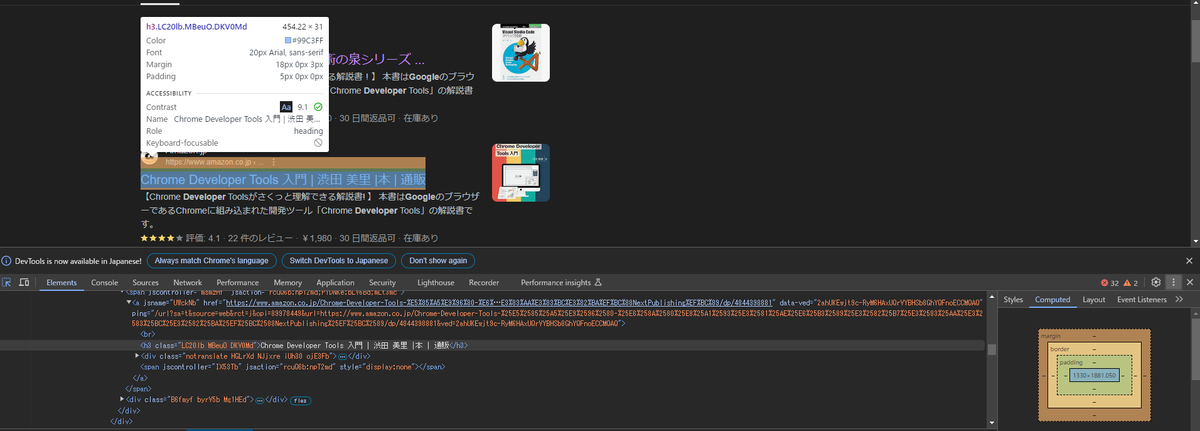This screenshot has height=431, width=1200.
Task: Show more sidebar tabs with the double chevron
Action: 1180,299
